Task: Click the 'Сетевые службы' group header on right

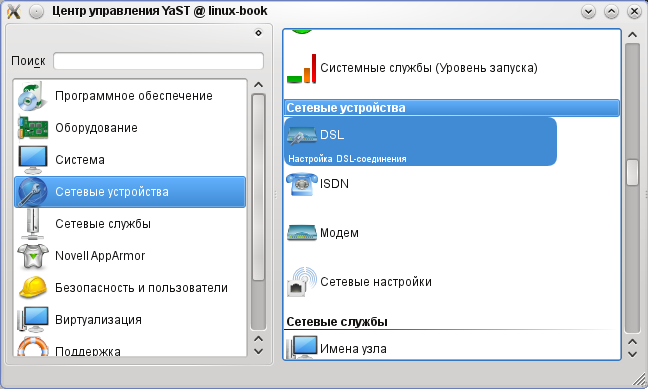Action: click(x=337, y=322)
